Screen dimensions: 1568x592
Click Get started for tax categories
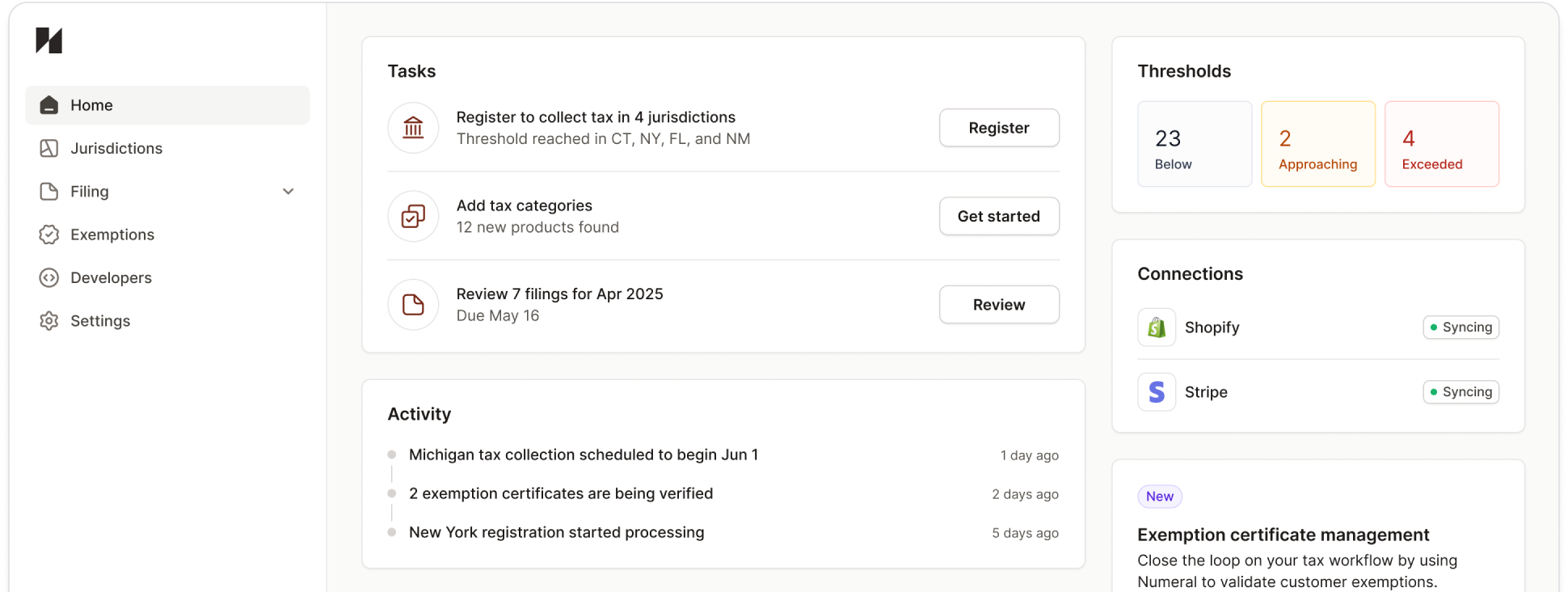(999, 216)
